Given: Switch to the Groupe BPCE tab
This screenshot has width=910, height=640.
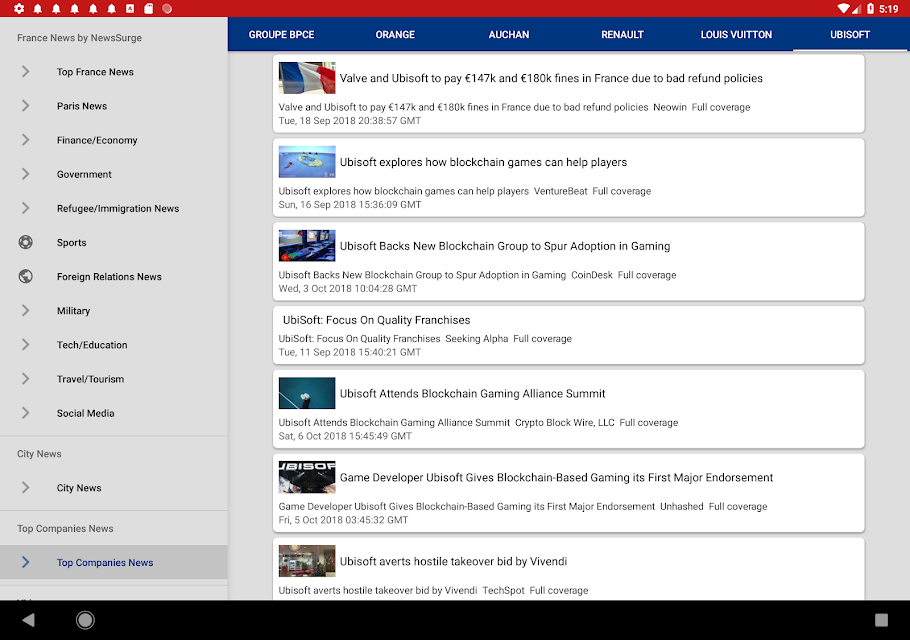Looking at the screenshot, I should [x=281, y=34].
